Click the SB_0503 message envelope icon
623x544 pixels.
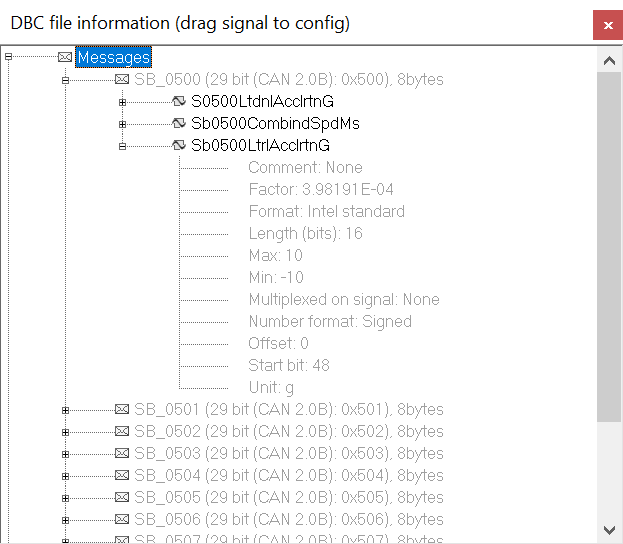(x=122, y=454)
